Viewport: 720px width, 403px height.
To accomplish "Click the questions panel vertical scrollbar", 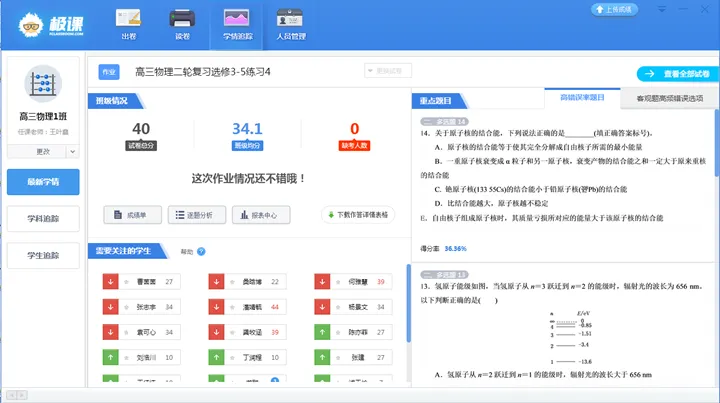I will [717, 142].
